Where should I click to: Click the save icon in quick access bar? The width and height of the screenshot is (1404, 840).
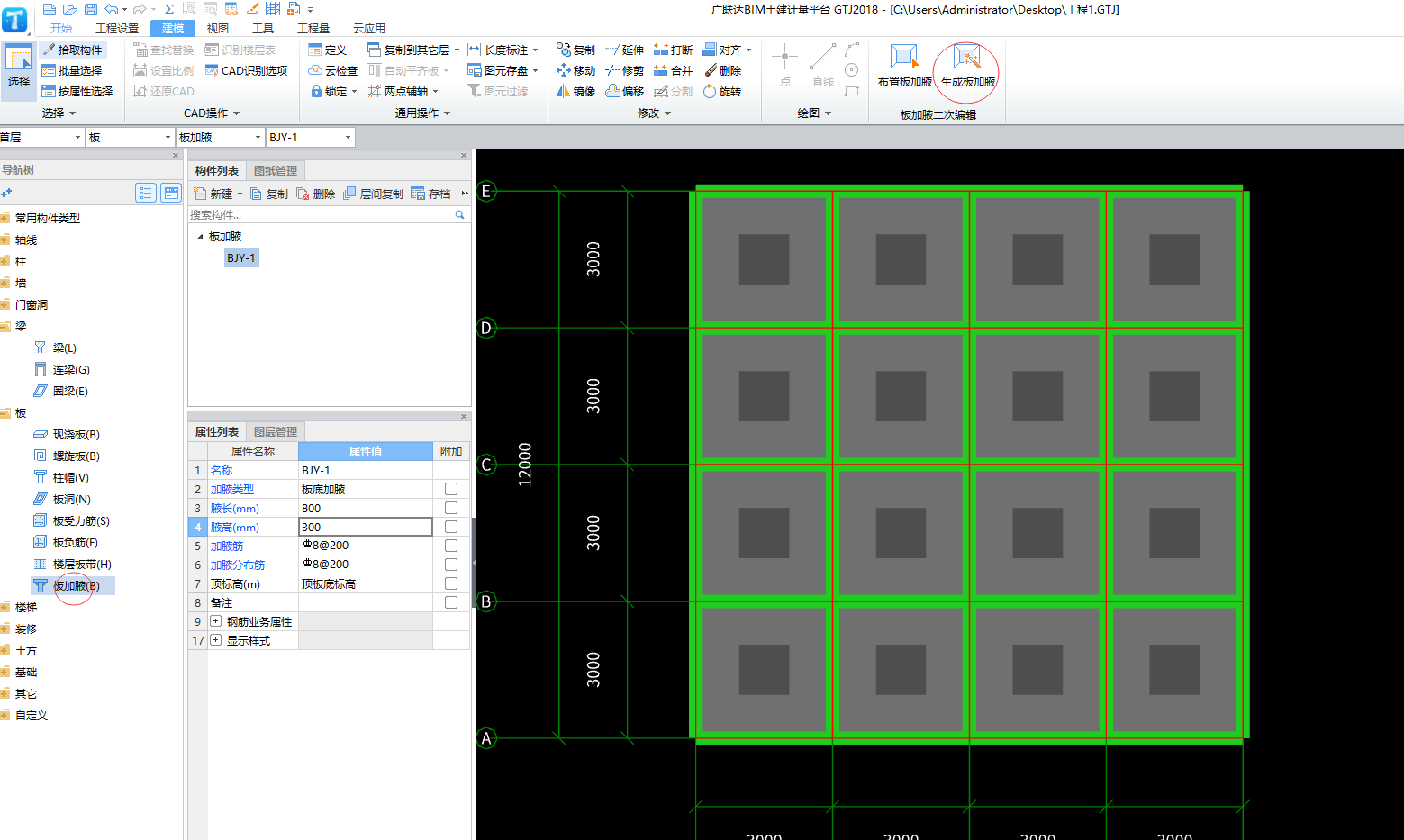[91, 9]
